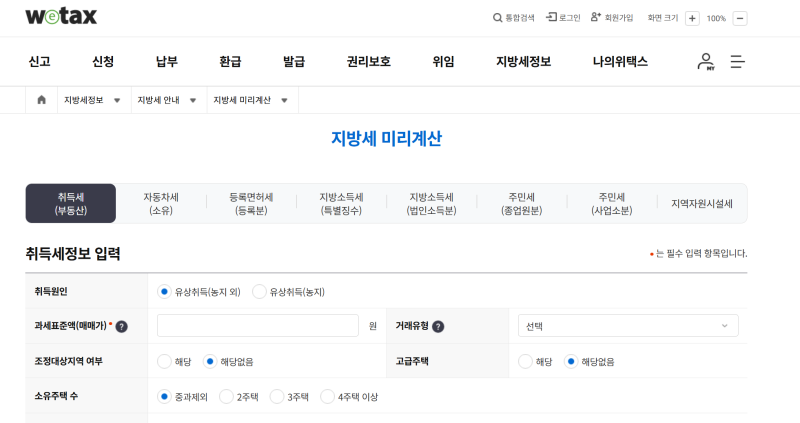Screen dimensions: 800x423
Task: Switch to 취득세 (부동산) tab
Action: click(x=71, y=204)
